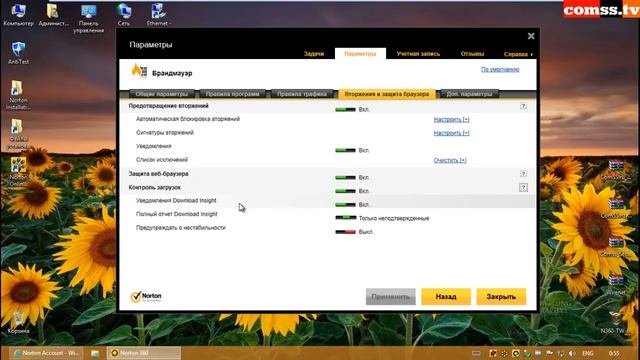Viewport: 640px width, 360px height.
Task: Open the Панель управления desktop icon
Action: point(89,18)
